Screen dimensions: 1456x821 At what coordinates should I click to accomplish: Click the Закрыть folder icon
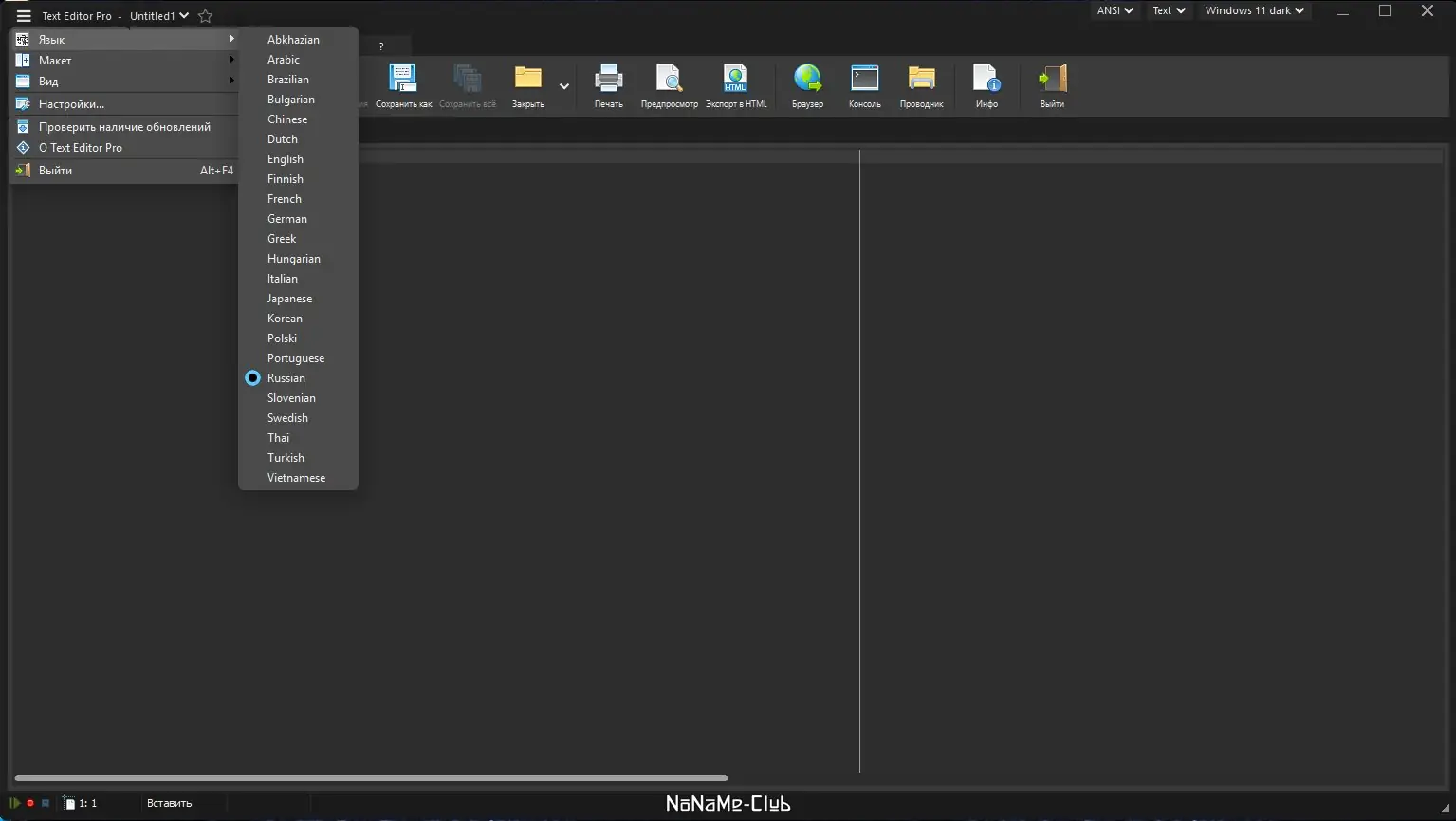tap(528, 86)
